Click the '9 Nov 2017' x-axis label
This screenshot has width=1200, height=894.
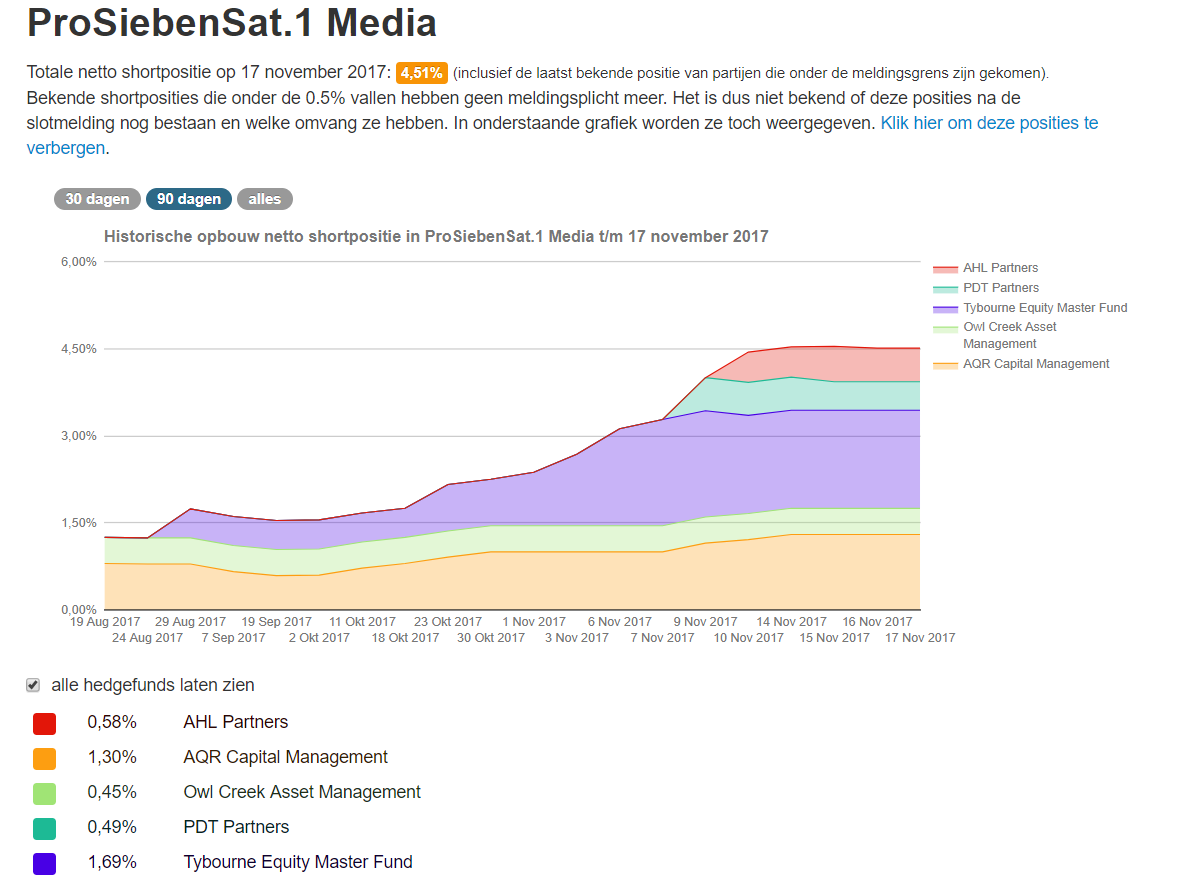click(706, 622)
